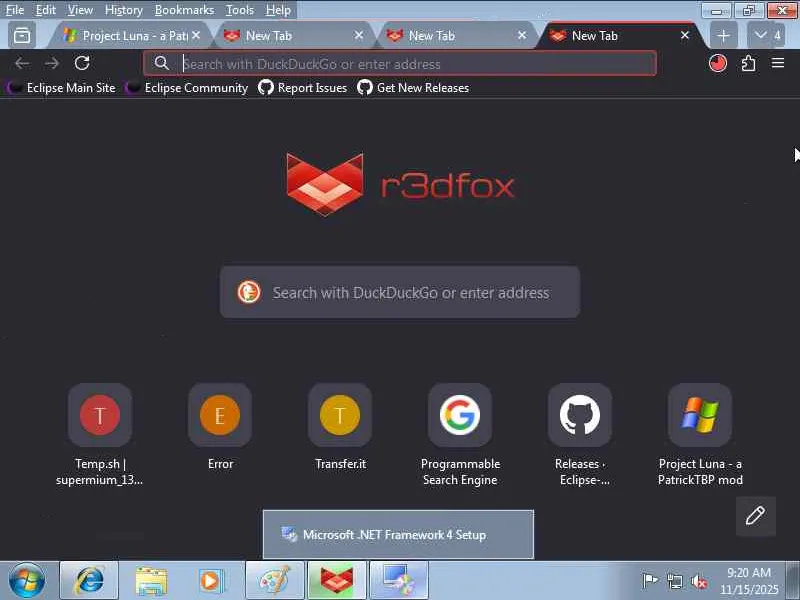The width and height of the screenshot is (800, 600).
Task: Open the File menu
Action: click(x=15, y=10)
